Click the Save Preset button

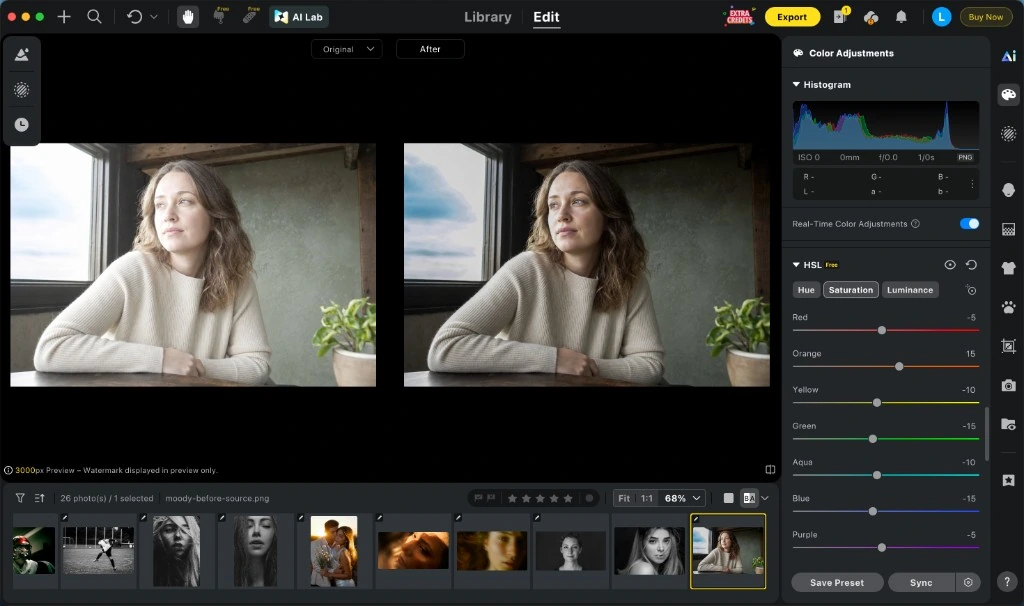click(837, 582)
